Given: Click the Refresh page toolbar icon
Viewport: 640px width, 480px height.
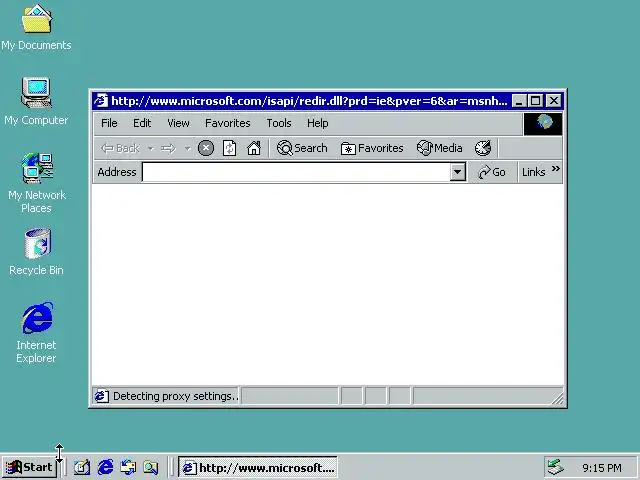Looking at the screenshot, I should pos(229,148).
